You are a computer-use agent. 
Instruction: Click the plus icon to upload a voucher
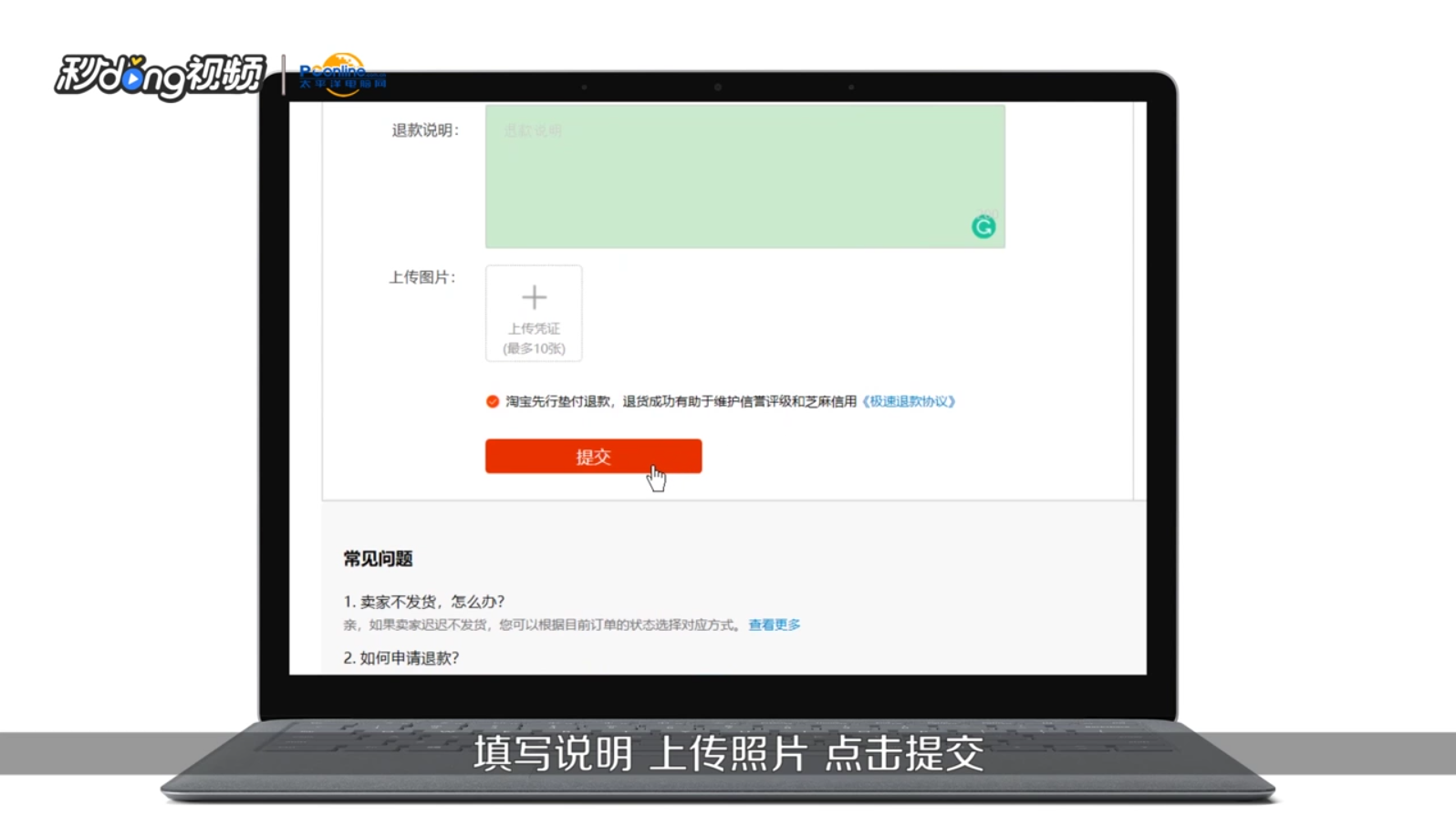pos(534,297)
